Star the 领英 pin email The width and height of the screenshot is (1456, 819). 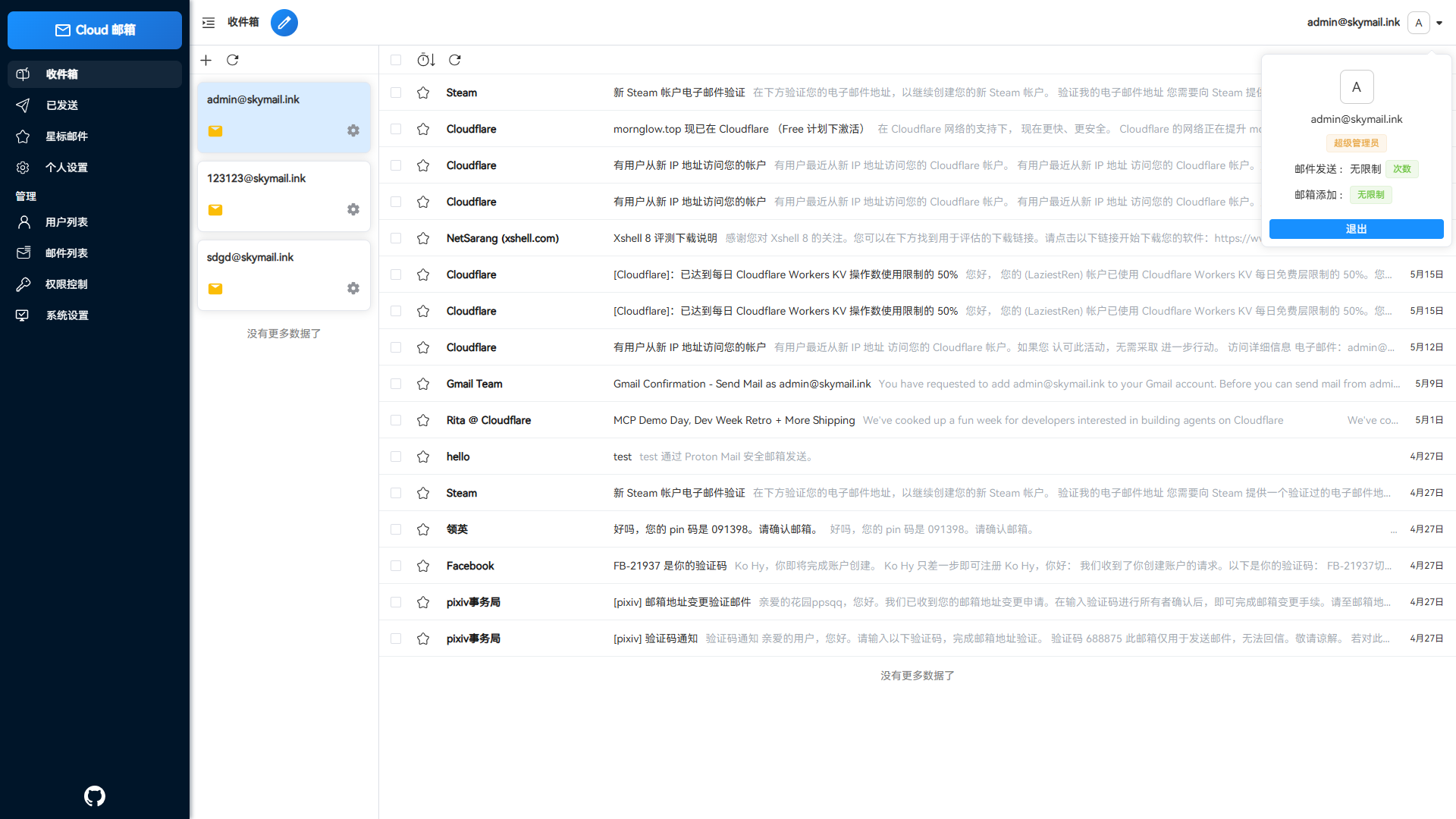[423, 529]
